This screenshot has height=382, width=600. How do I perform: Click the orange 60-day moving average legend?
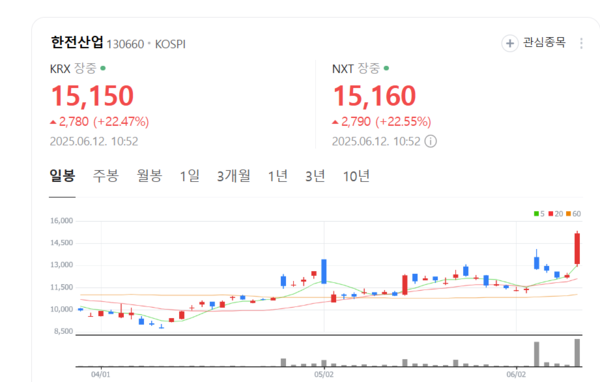[x=574, y=214]
